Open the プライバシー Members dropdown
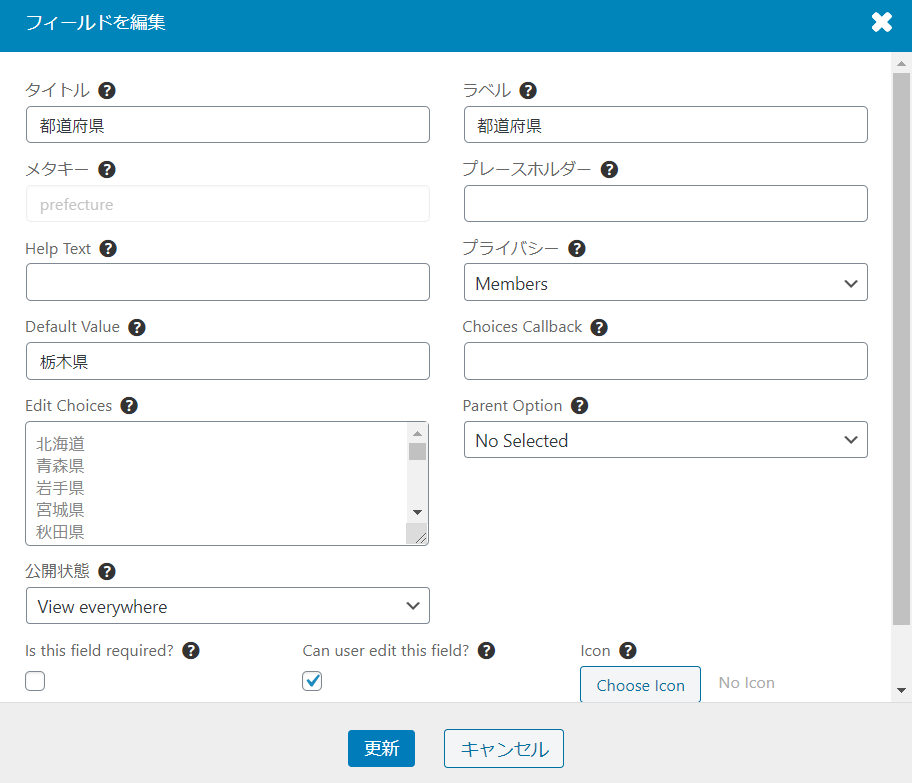912x783 pixels. [665, 283]
